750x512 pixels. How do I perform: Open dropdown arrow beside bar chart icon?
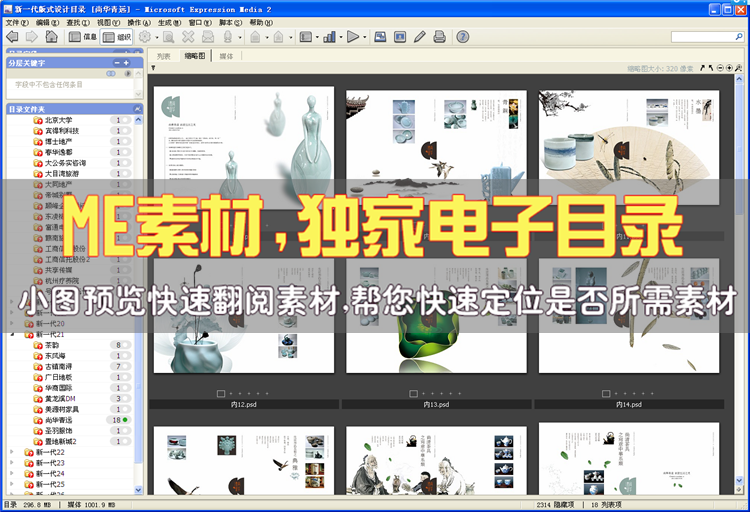(341, 37)
